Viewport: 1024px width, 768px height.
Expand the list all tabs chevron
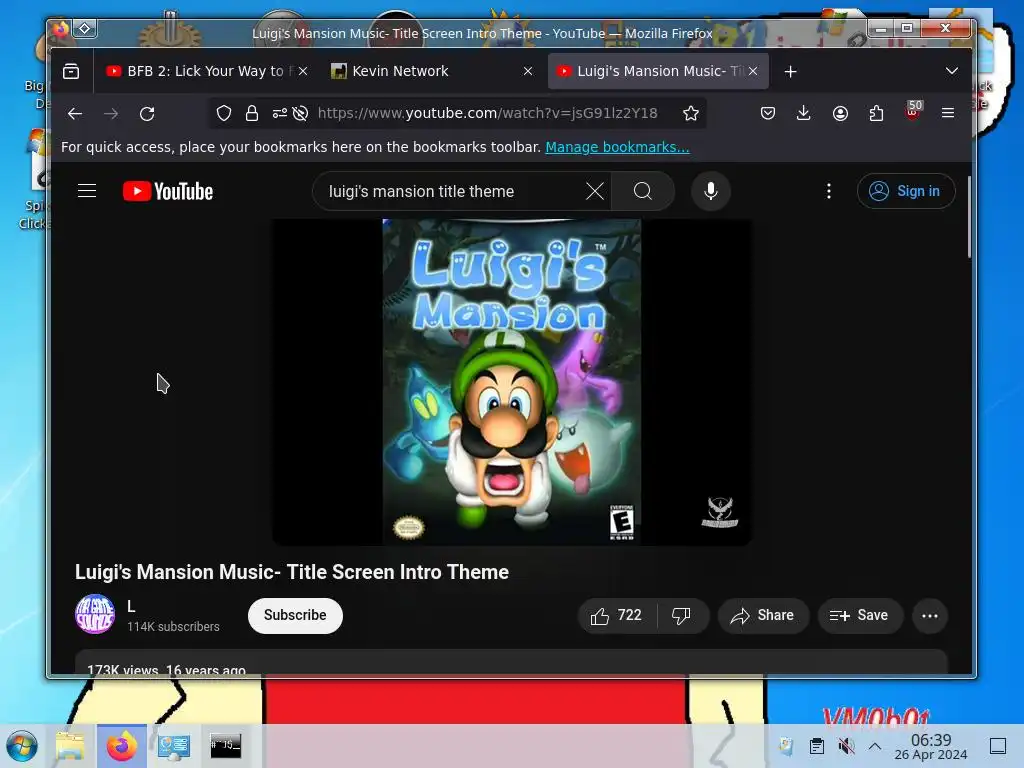[952, 71]
